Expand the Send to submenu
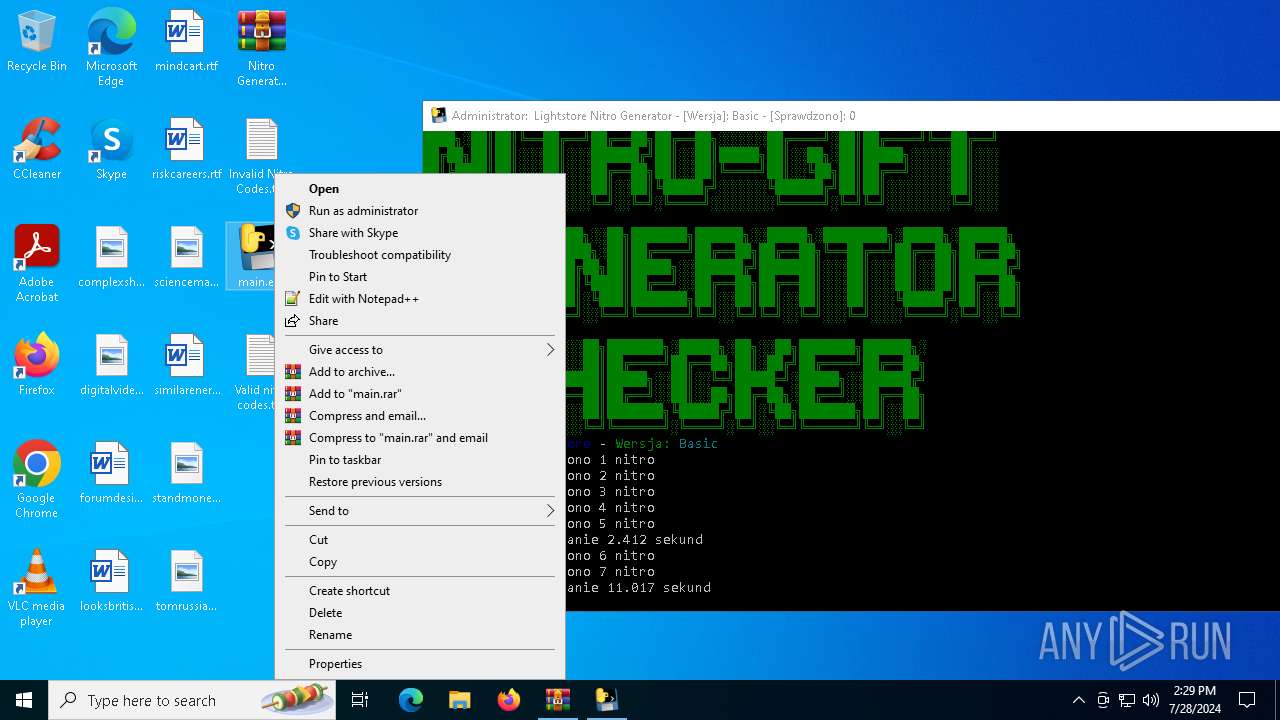Screen dimensions: 1280x720 420,511
